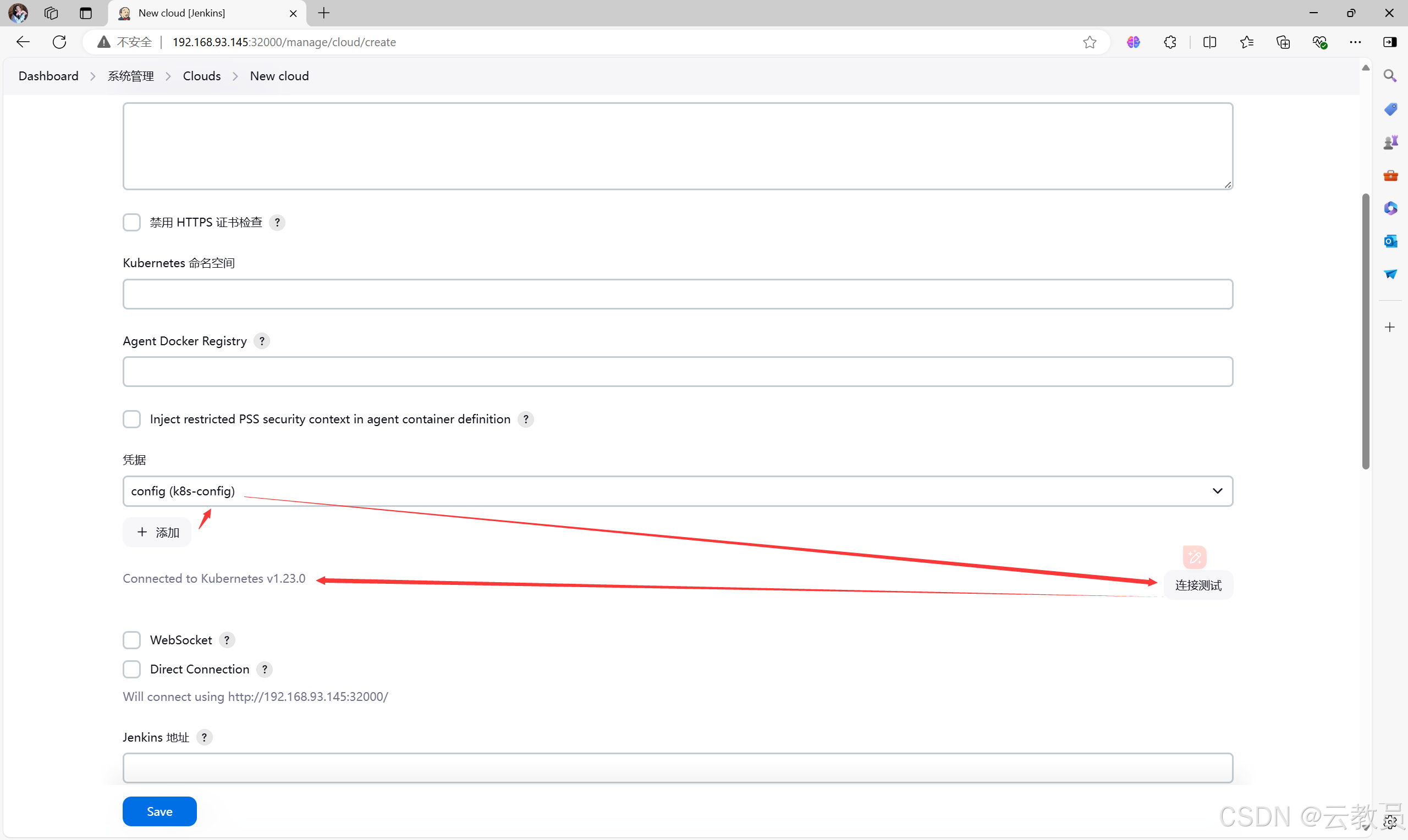Open sidebar Microsoft 365 icon
1408x840 pixels.
(x=1390, y=208)
